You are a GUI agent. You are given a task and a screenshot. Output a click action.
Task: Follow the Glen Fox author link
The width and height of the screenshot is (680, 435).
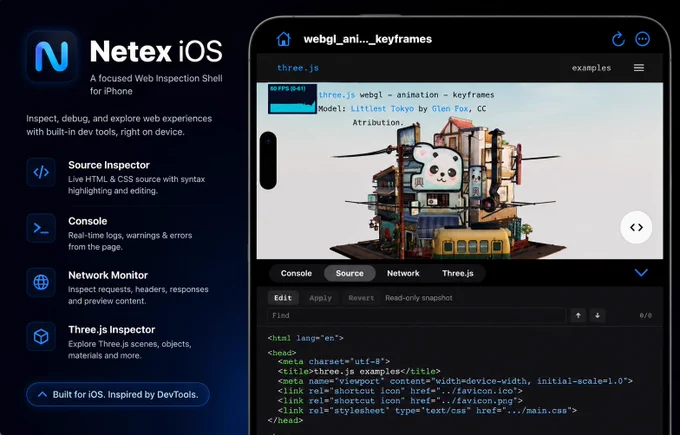click(x=450, y=108)
